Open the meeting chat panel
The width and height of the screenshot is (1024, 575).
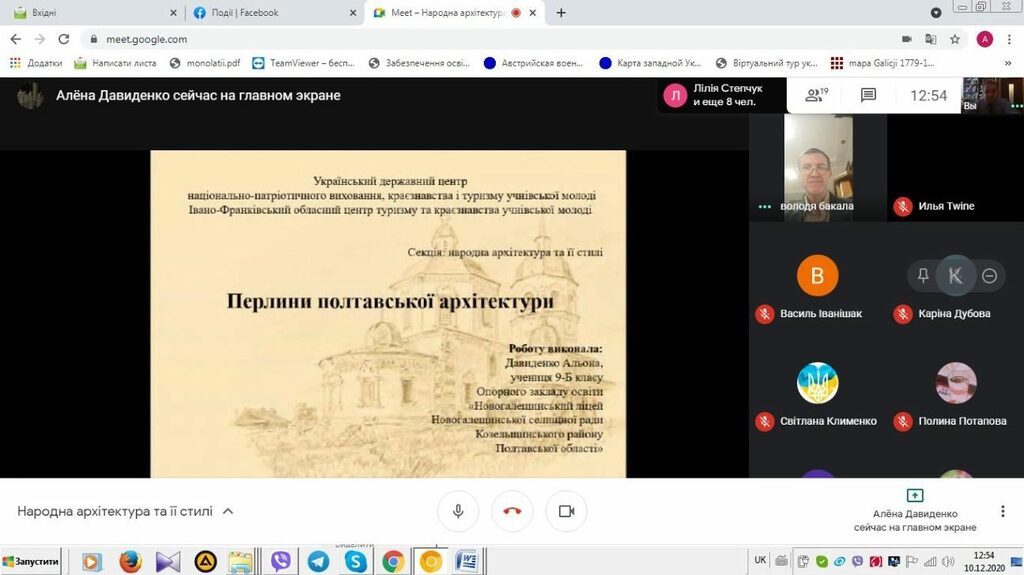tap(868, 95)
